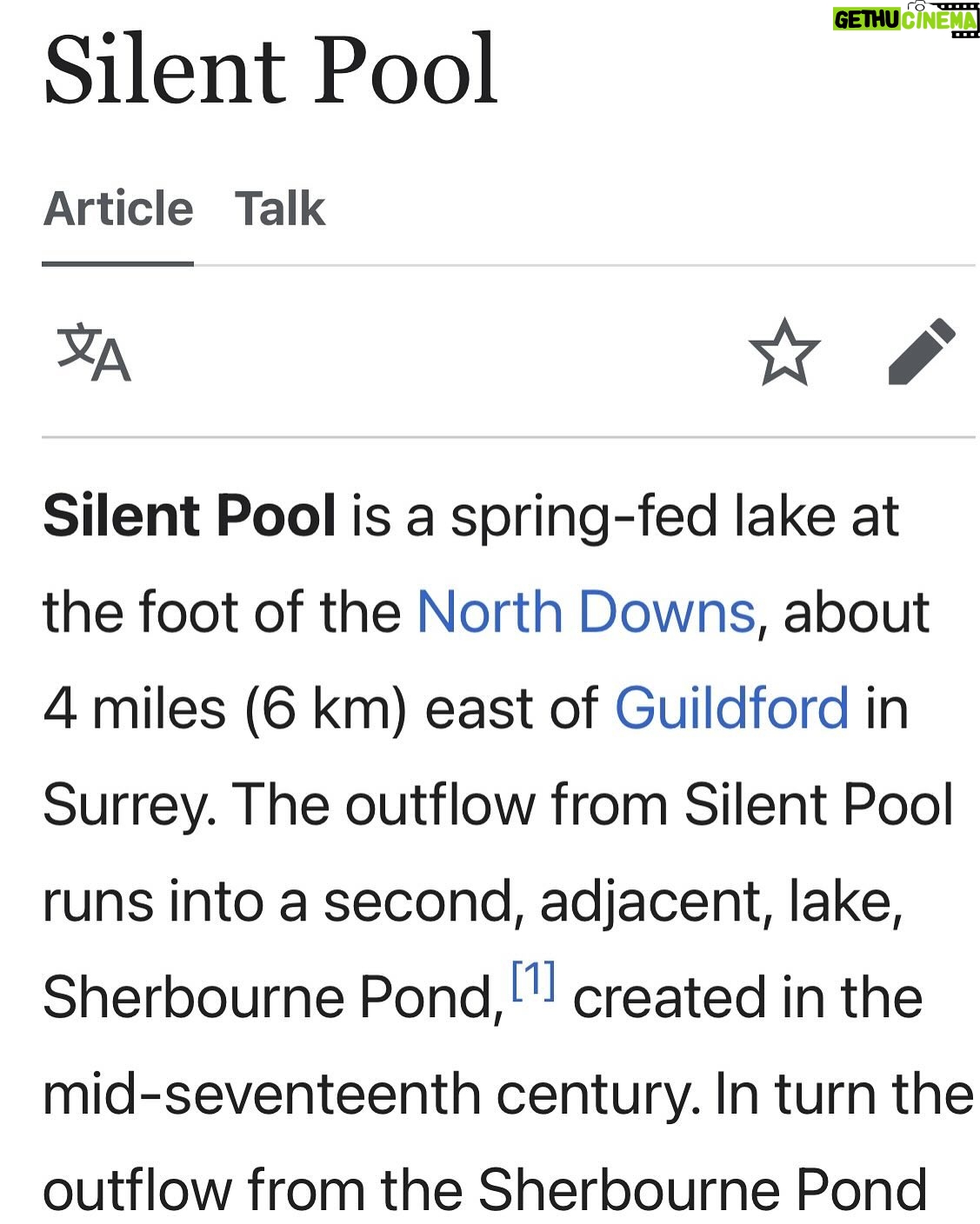Image resolution: width=980 pixels, height=1224 pixels.
Task: Click Sherbourne Pond text before the citation
Action: click(273, 997)
